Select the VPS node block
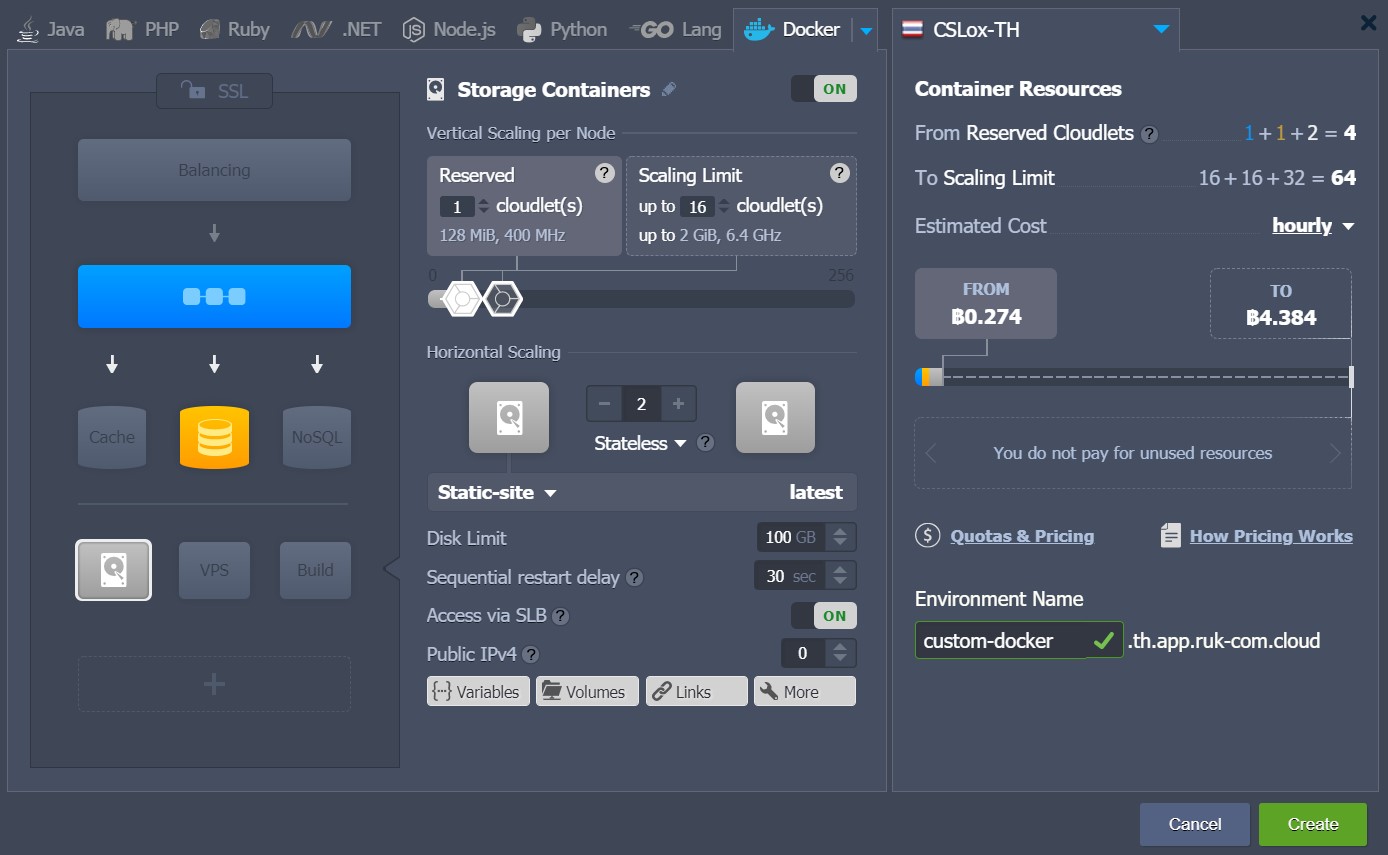The width and height of the screenshot is (1388, 855). pyautogui.click(x=214, y=570)
